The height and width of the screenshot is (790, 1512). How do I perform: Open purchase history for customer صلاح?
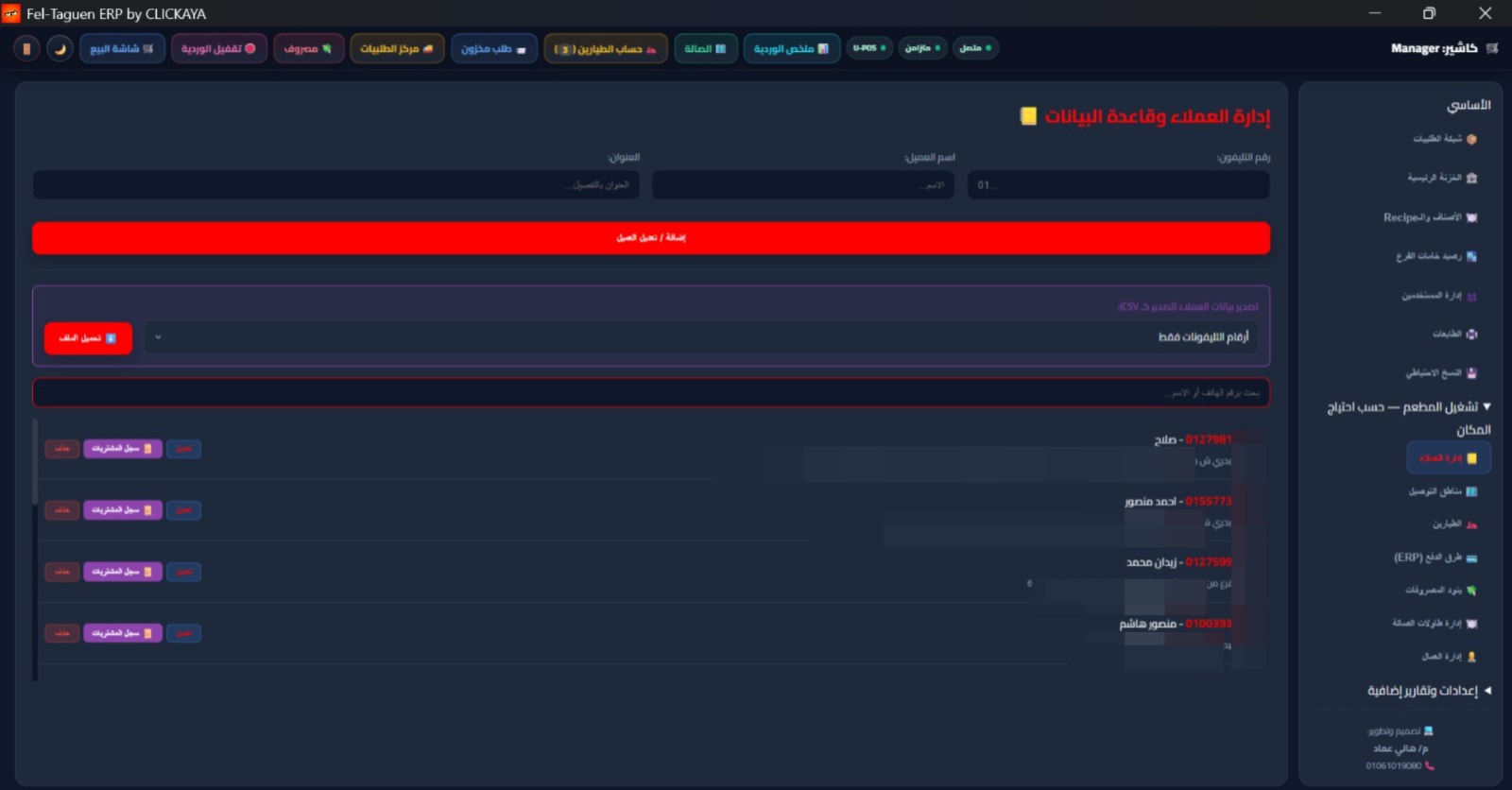click(x=123, y=449)
